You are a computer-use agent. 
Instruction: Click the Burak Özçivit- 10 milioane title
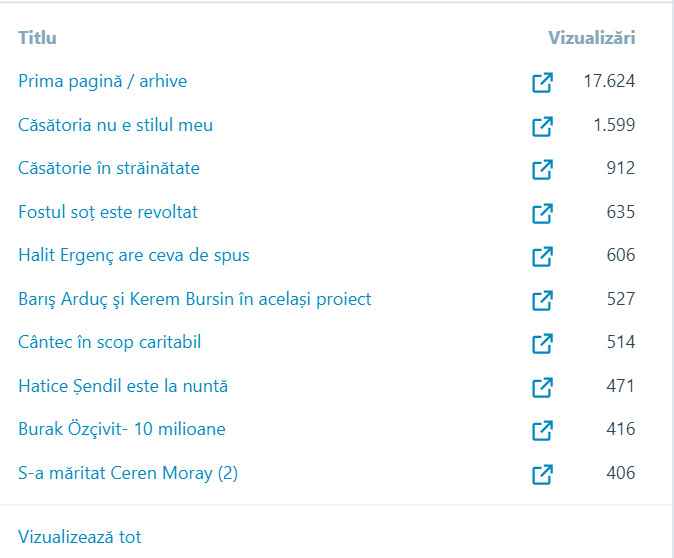click(x=122, y=430)
